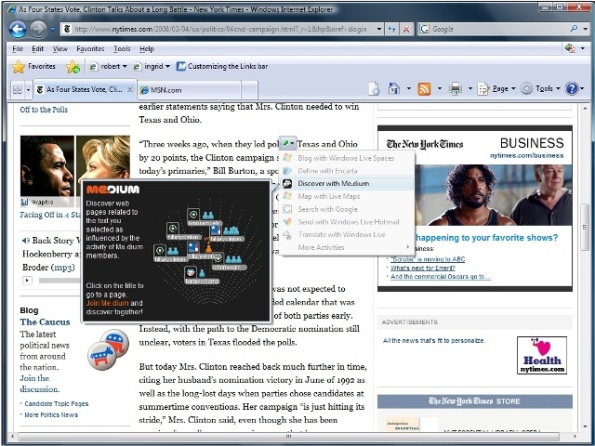595x446 pixels.
Task: Open the Edit menu
Action: click(38, 49)
